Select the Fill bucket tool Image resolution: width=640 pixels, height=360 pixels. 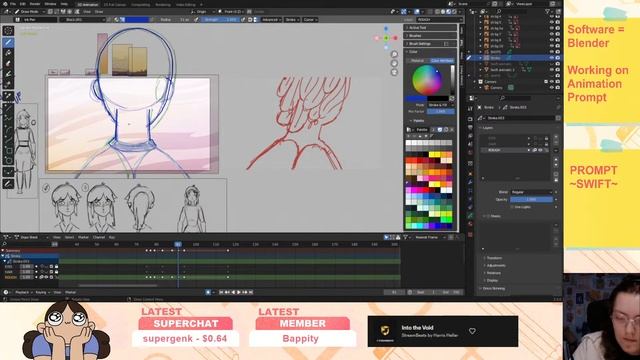[x=8, y=53]
